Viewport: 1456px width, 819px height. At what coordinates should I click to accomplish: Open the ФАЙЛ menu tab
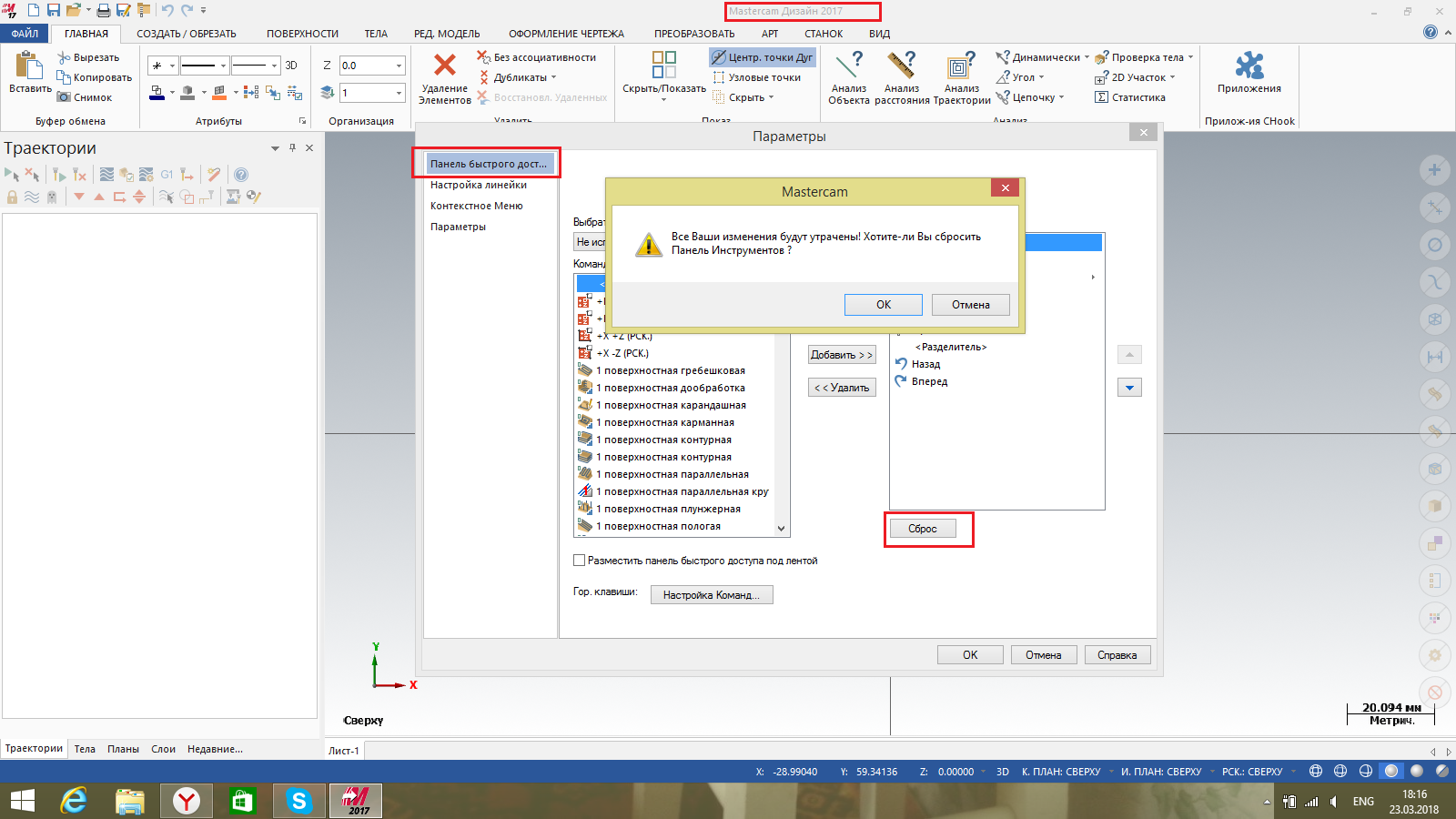(25, 34)
